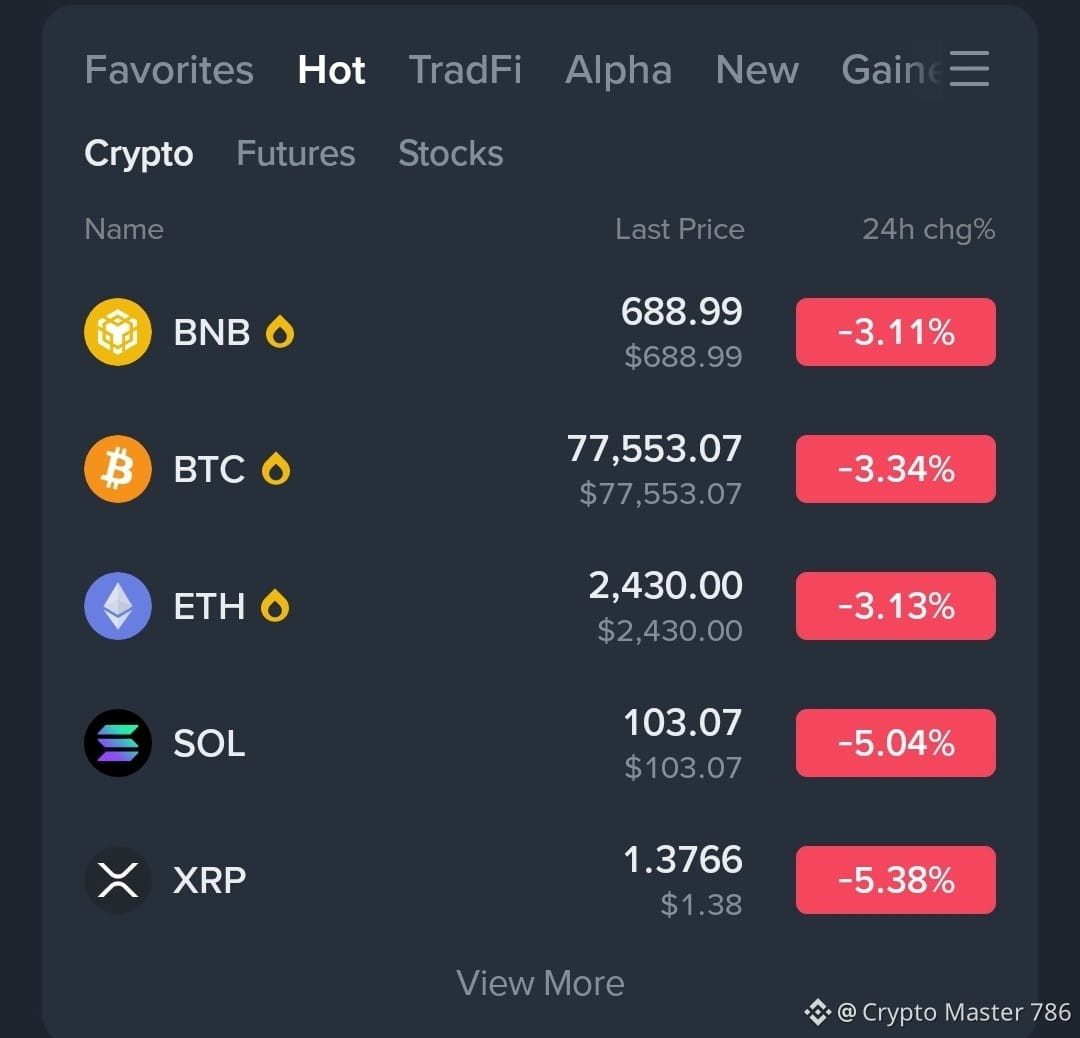Tap the Bitcoin orange logo
The width and height of the screenshot is (1080, 1038).
pos(118,469)
